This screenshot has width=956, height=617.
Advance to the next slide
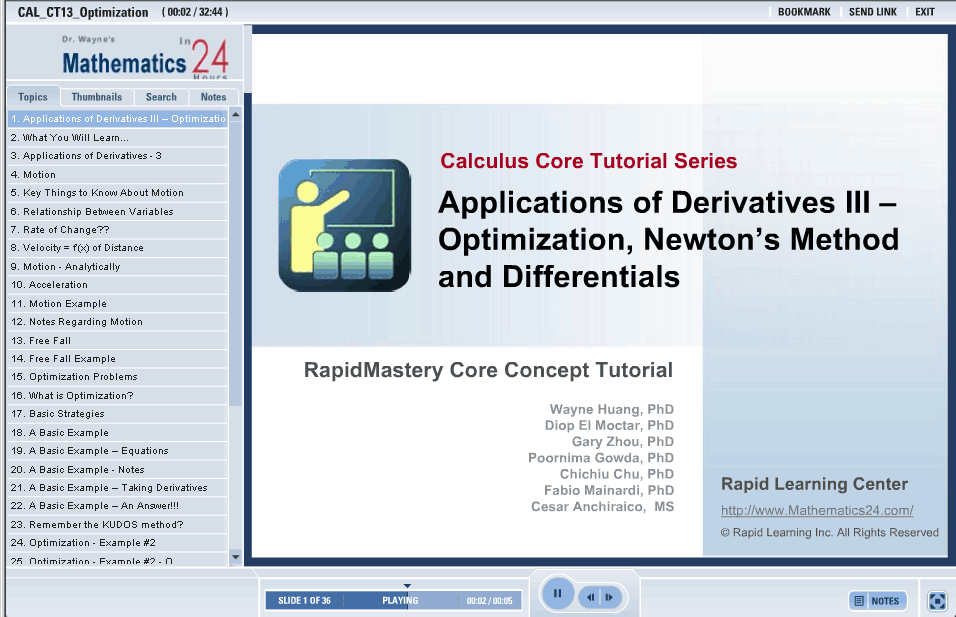point(610,597)
